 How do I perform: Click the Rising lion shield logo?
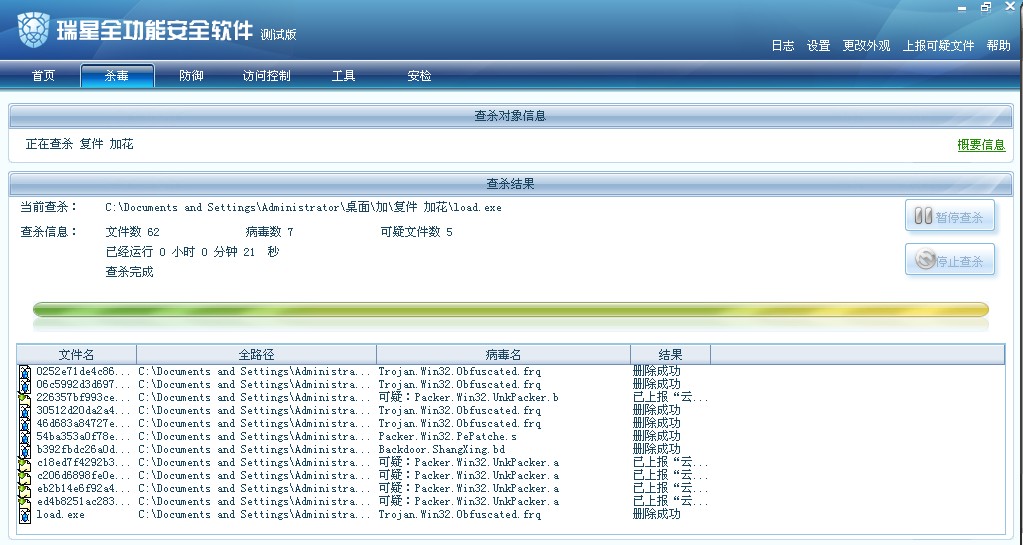[x=33, y=31]
